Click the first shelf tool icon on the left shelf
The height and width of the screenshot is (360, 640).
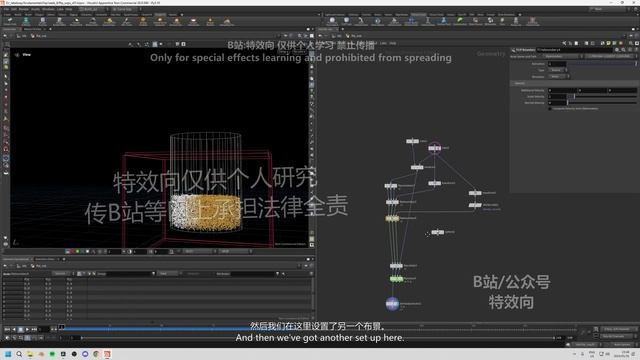click(10, 20)
